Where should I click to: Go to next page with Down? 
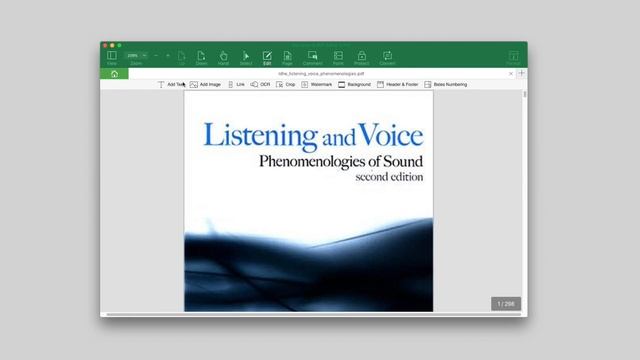[x=201, y=58]
